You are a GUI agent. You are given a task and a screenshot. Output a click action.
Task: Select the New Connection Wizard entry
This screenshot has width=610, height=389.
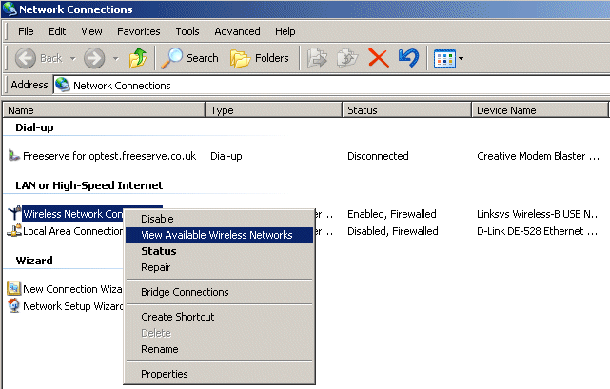tap(73, 289)
